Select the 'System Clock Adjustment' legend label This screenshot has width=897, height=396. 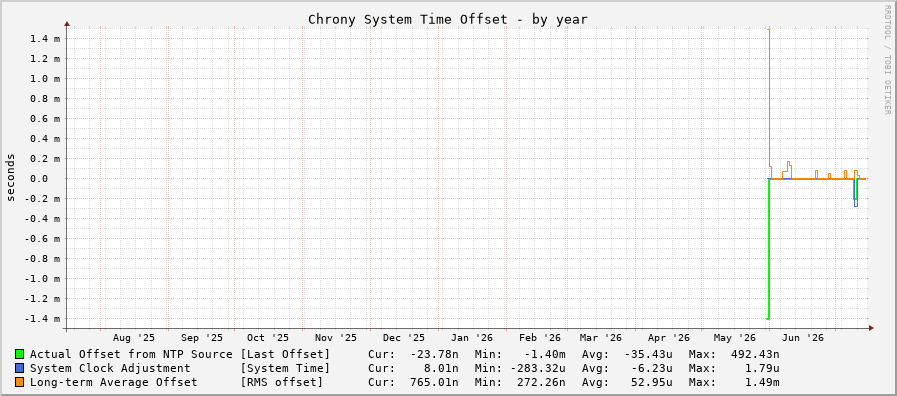tap(110, 369)
